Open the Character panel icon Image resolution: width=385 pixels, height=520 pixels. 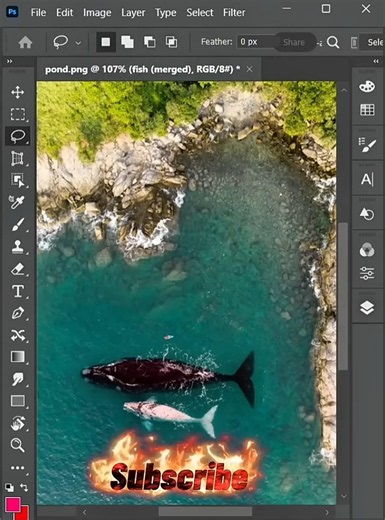367,179
